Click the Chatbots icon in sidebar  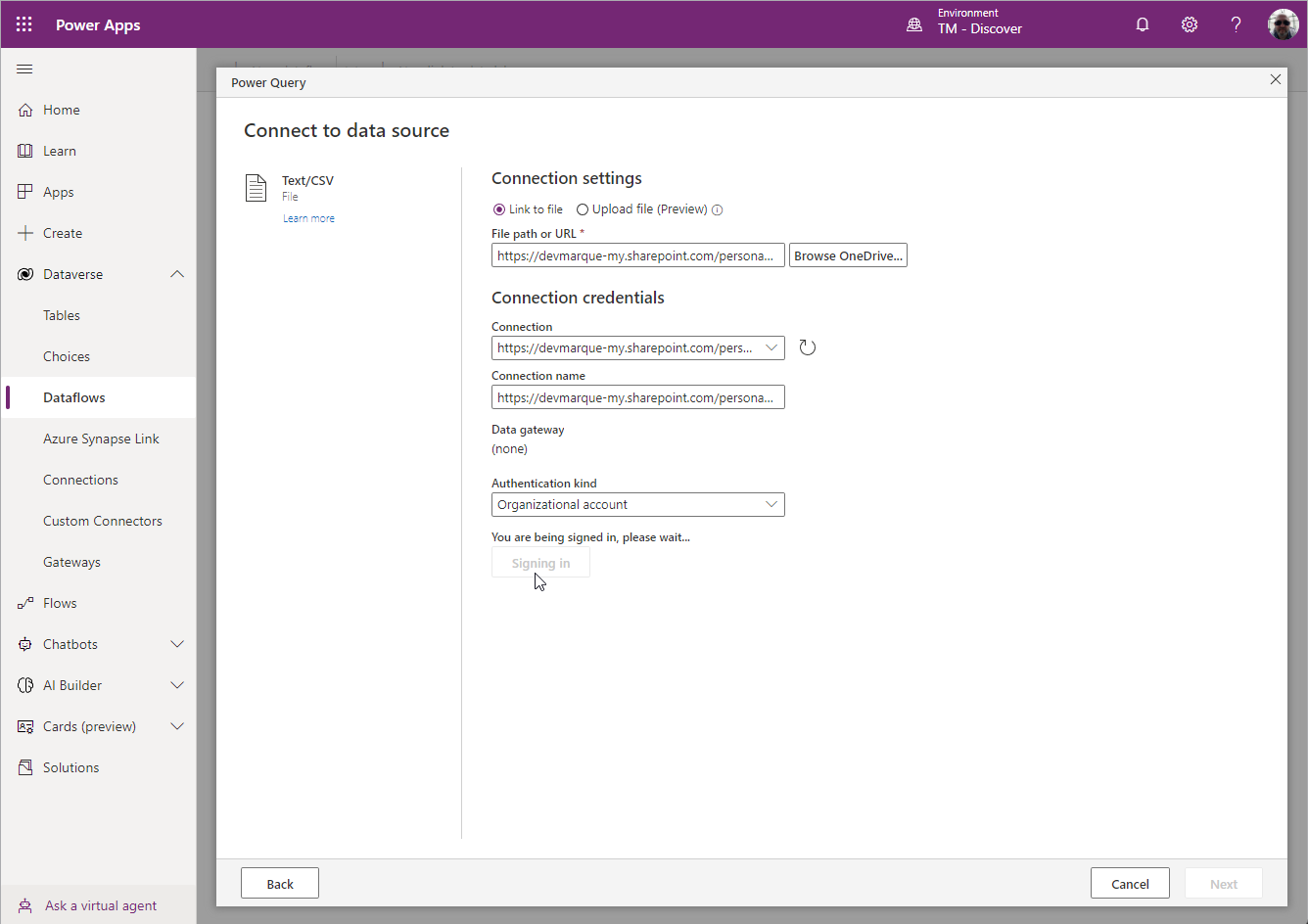25,644
